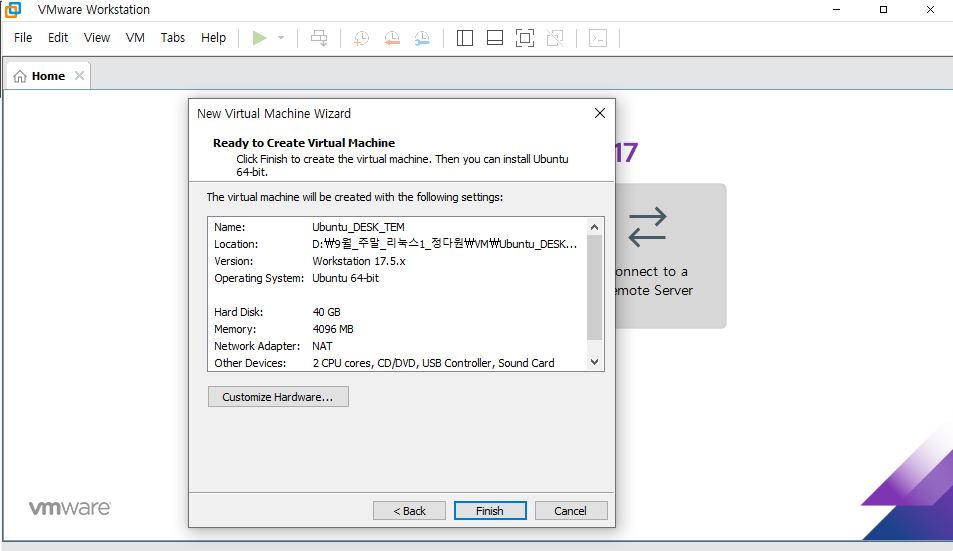The height and width of the screenshot is (551, 953).
Task: Power on with the green play icon
Action: coord(260,38)
